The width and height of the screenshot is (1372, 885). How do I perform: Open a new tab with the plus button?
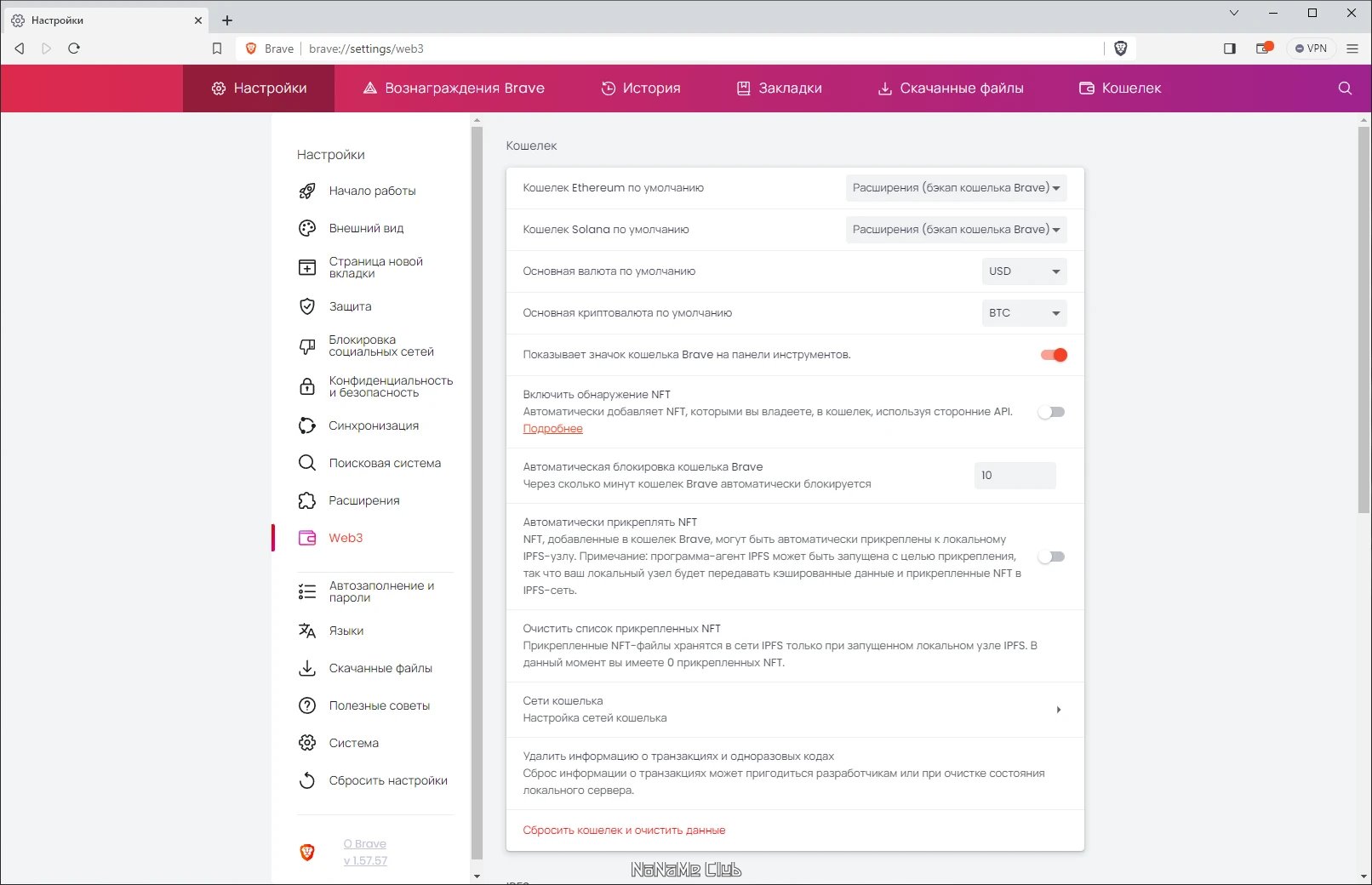pos(227,20)
